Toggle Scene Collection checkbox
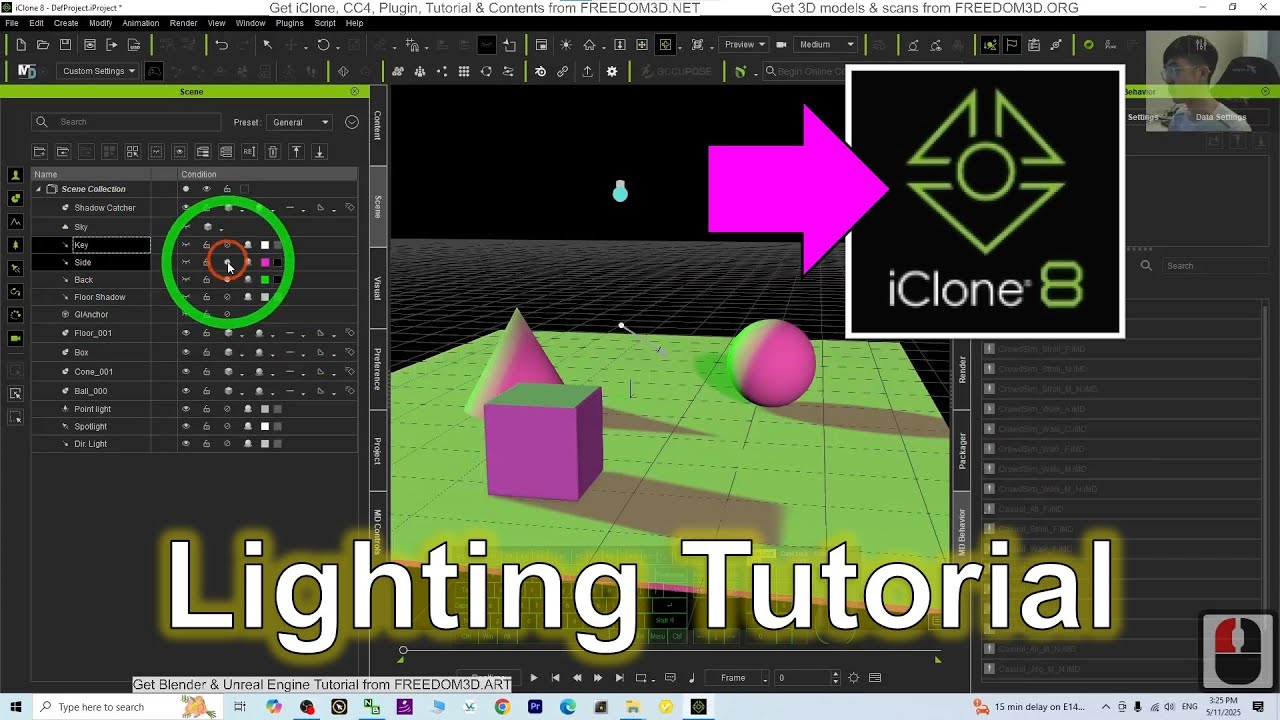This screenshot has height=720, width=1280. pyautogui.click(x=244, y=189)
